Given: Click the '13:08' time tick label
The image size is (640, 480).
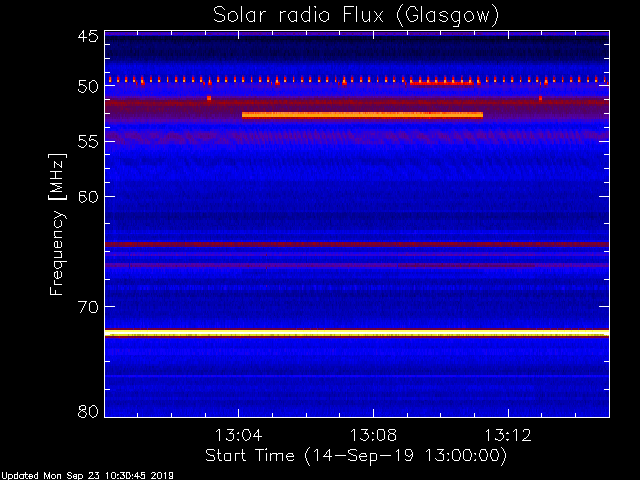Looking at the screenshot, I should 373,435.
